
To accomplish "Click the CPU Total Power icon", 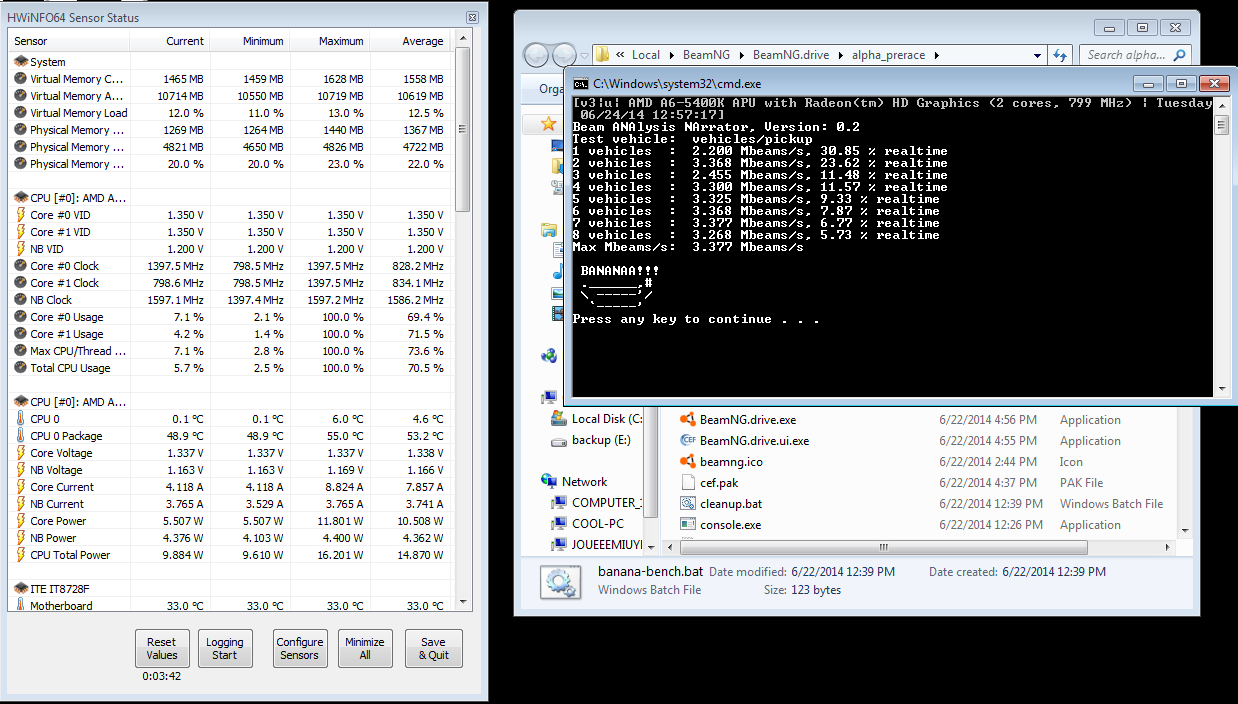I will coord(21,555).
